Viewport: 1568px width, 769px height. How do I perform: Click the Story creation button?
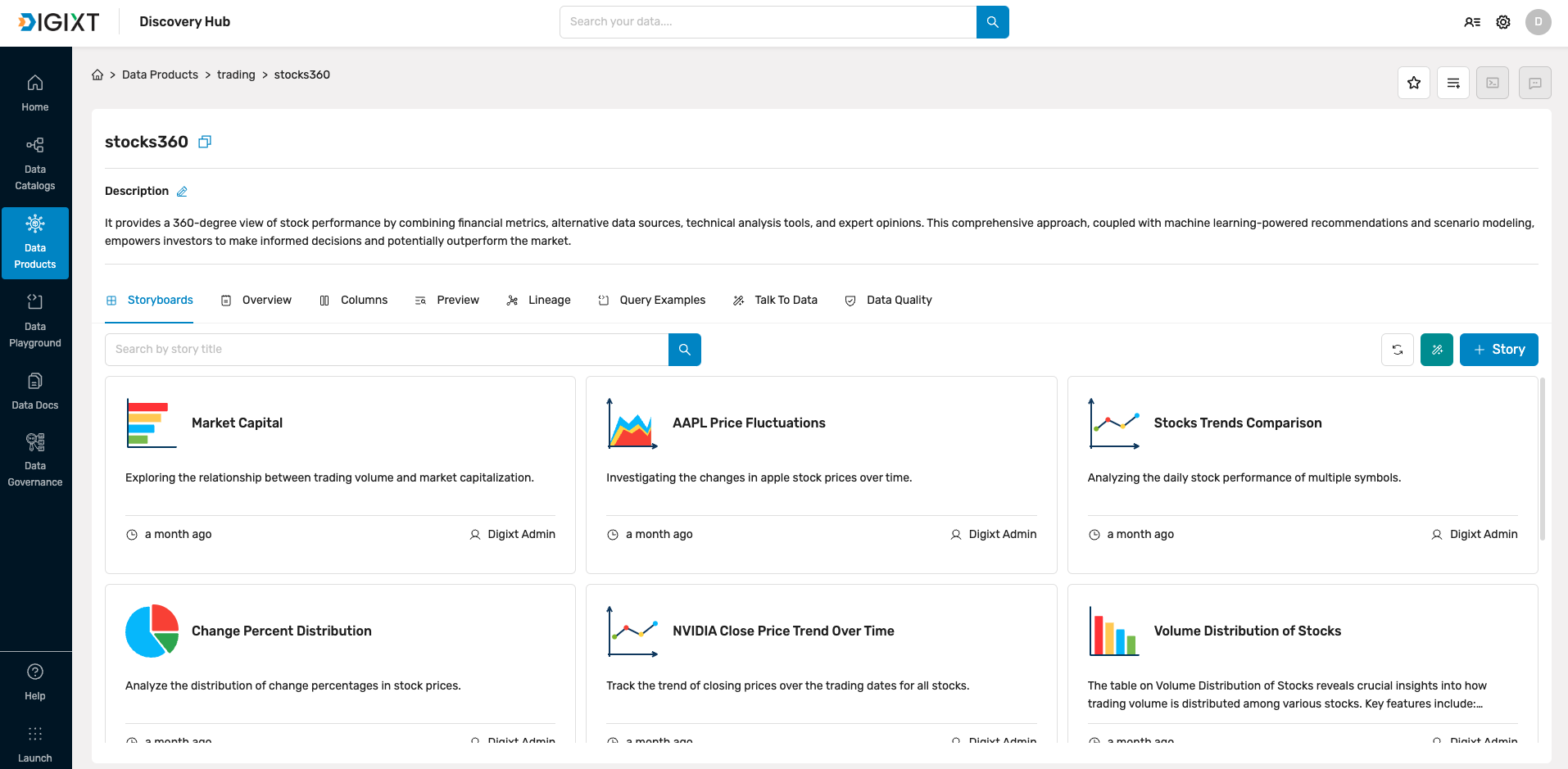(x=1498, y=350)
